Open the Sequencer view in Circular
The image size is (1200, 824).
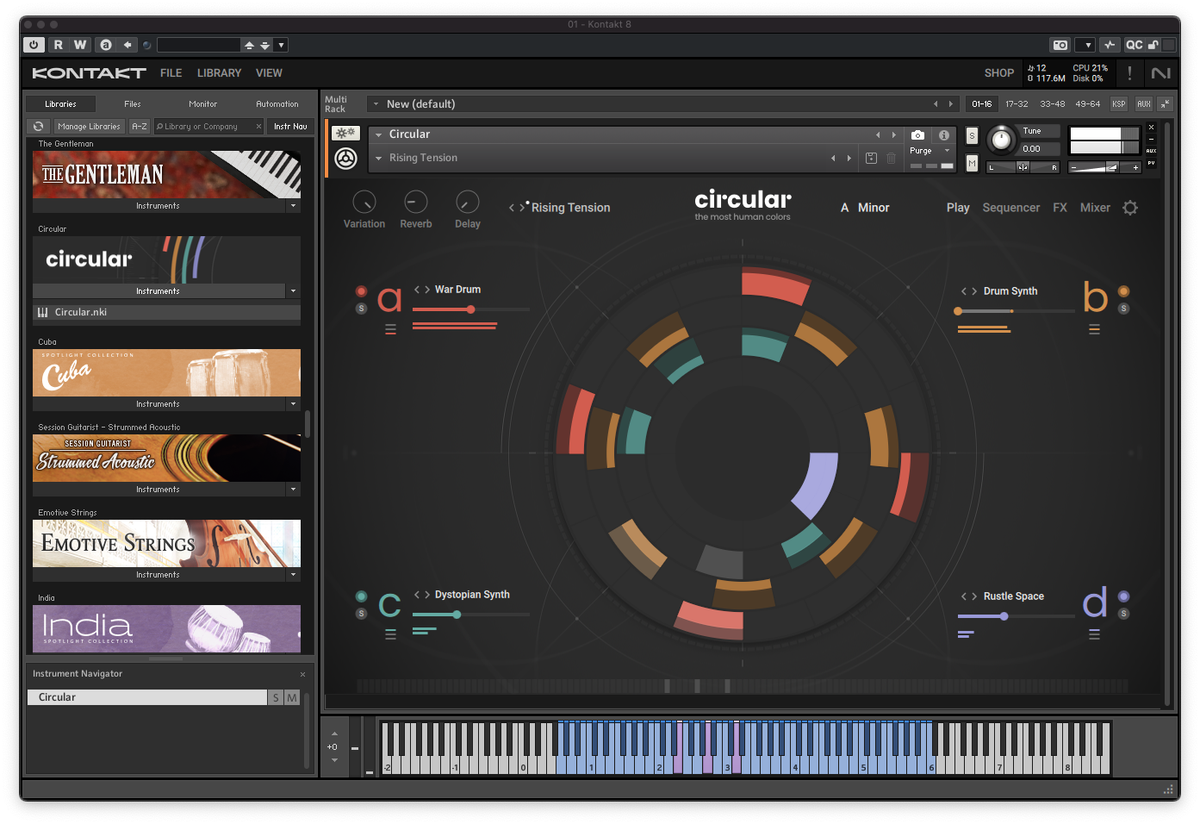point(1011,207)
